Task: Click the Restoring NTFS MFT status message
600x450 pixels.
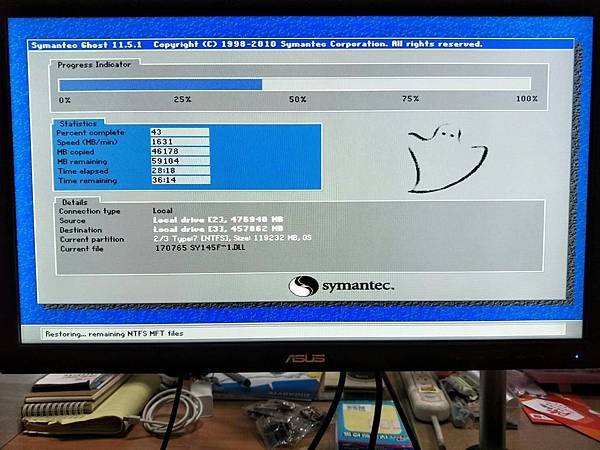Action: [x=114, y=334]
